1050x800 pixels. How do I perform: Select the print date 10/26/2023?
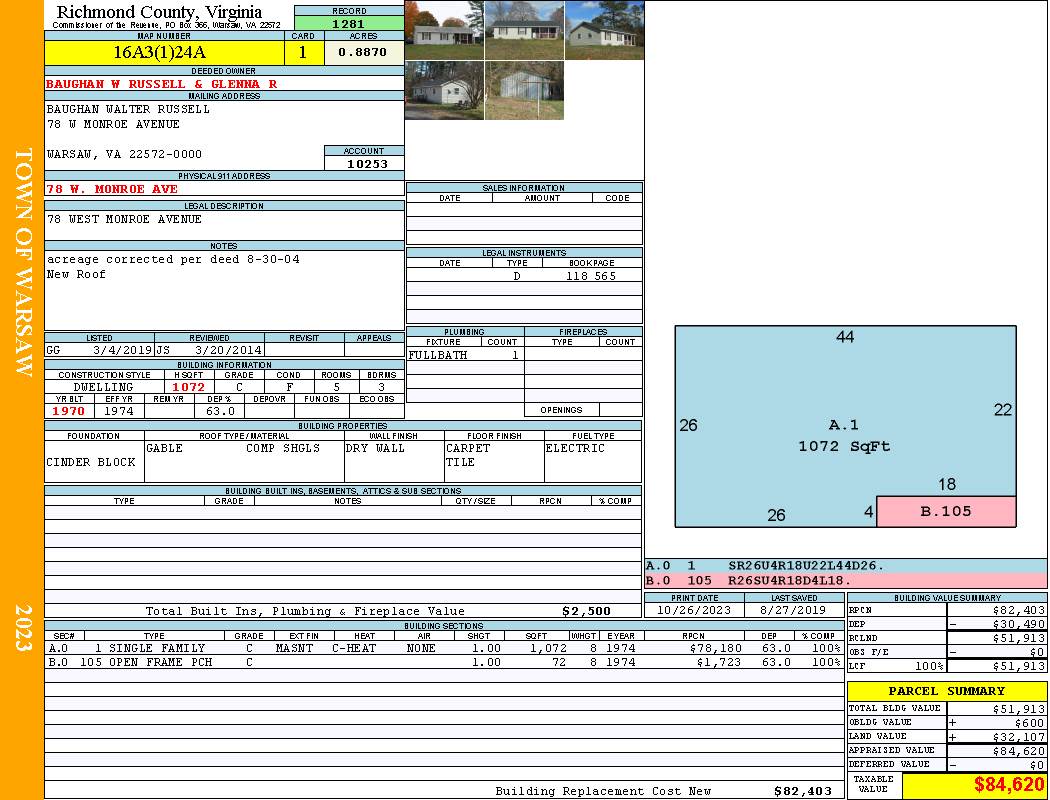[x=694, y=611]
